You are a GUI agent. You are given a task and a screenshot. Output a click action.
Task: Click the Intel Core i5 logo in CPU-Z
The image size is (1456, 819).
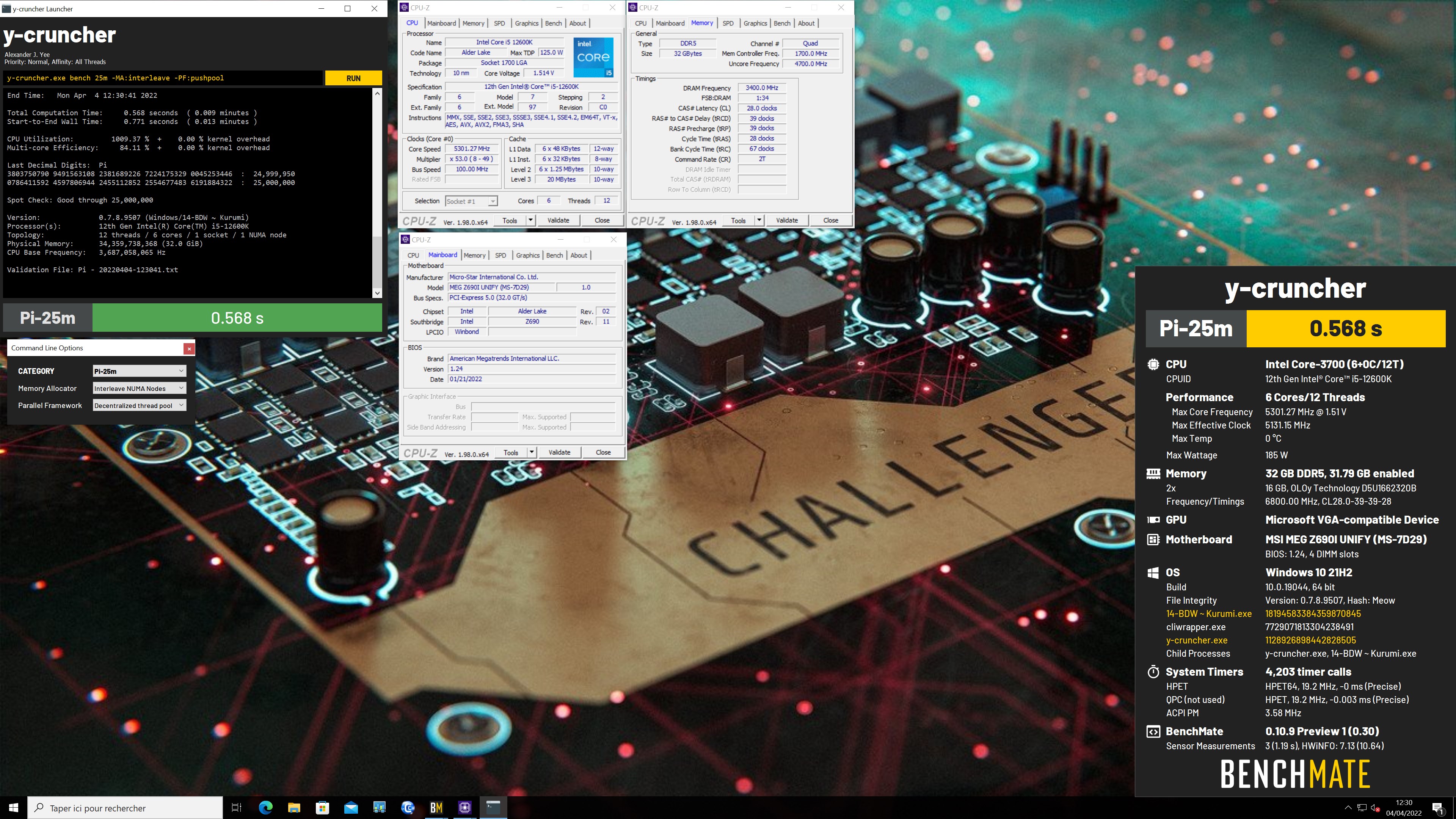pos(593,57)
